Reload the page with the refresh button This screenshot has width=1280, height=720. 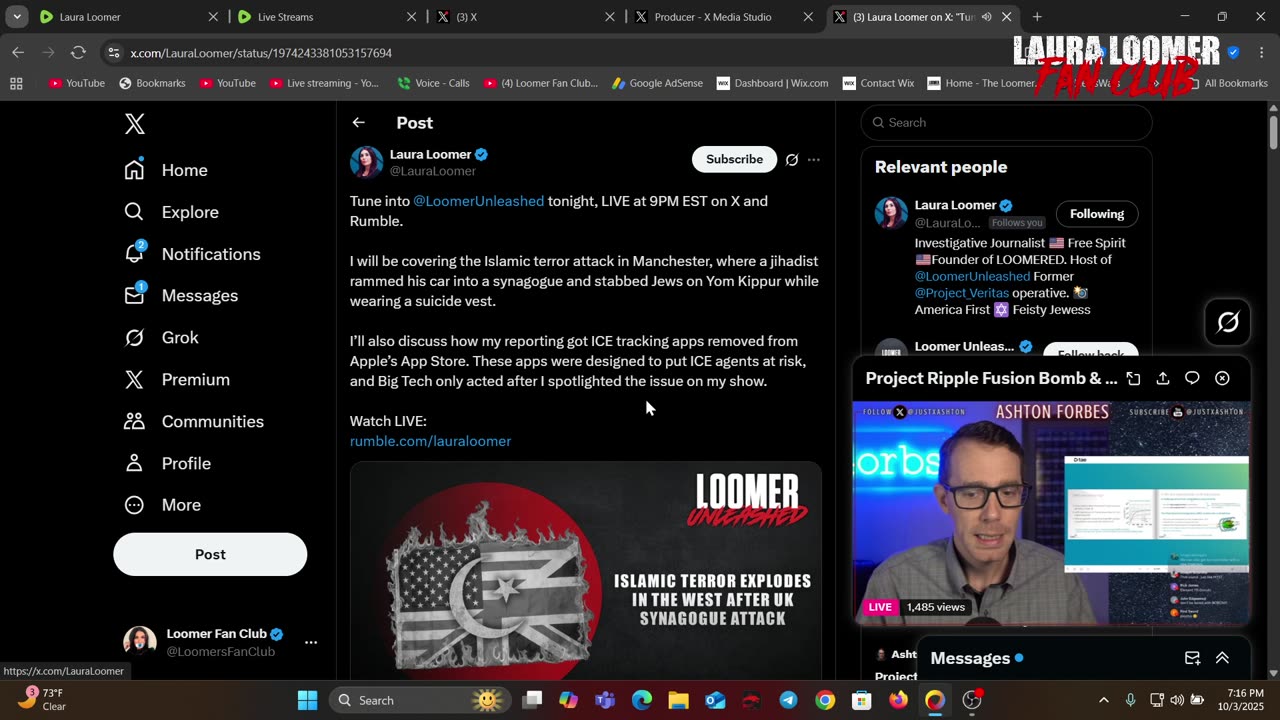click(78, 52)
